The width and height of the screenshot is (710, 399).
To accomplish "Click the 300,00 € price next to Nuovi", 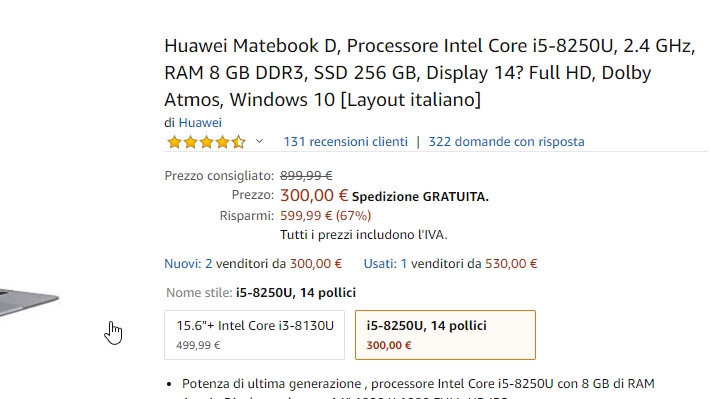I will point(316,264).
